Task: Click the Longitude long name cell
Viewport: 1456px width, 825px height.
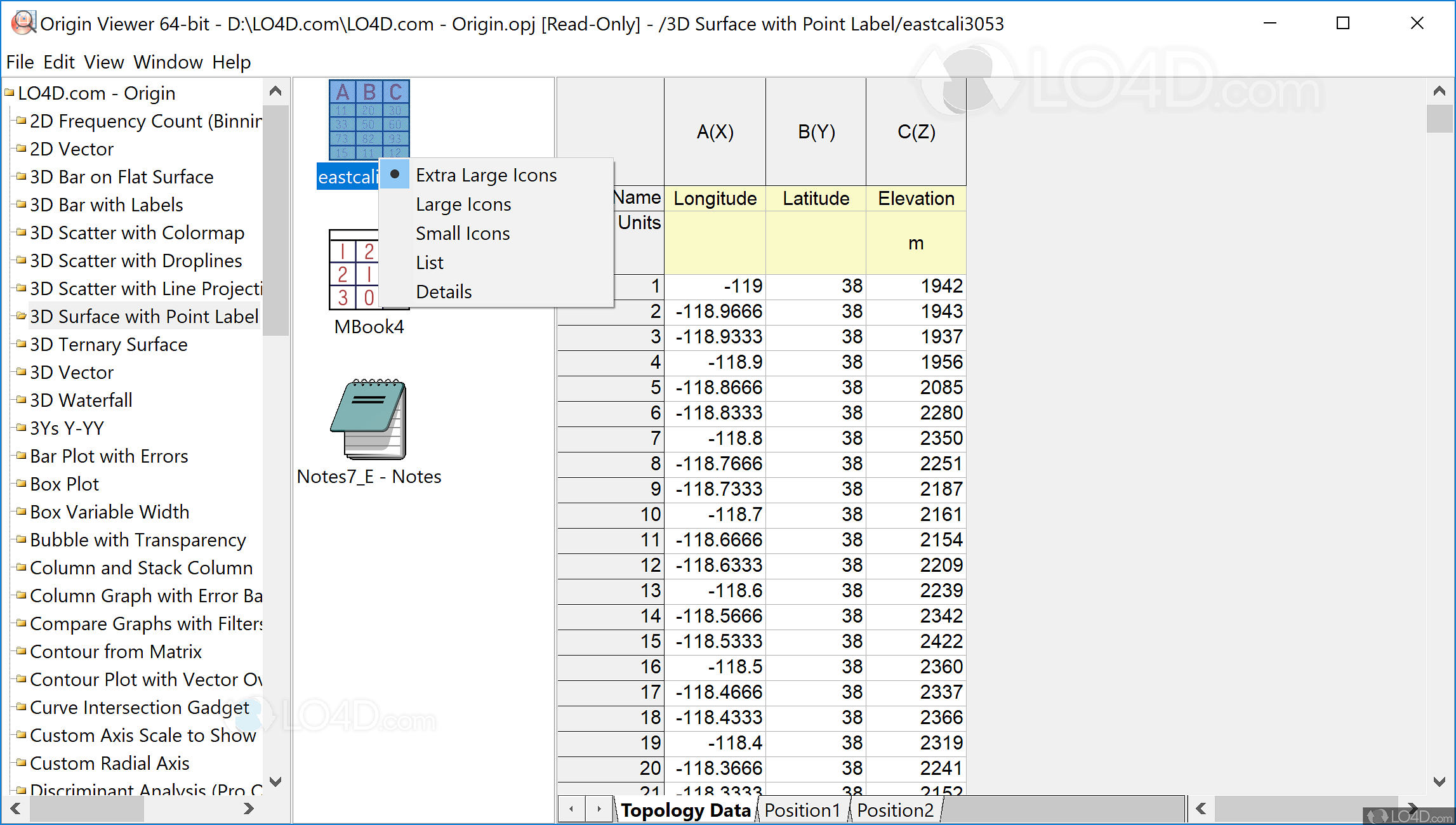Action: (715, 199)
